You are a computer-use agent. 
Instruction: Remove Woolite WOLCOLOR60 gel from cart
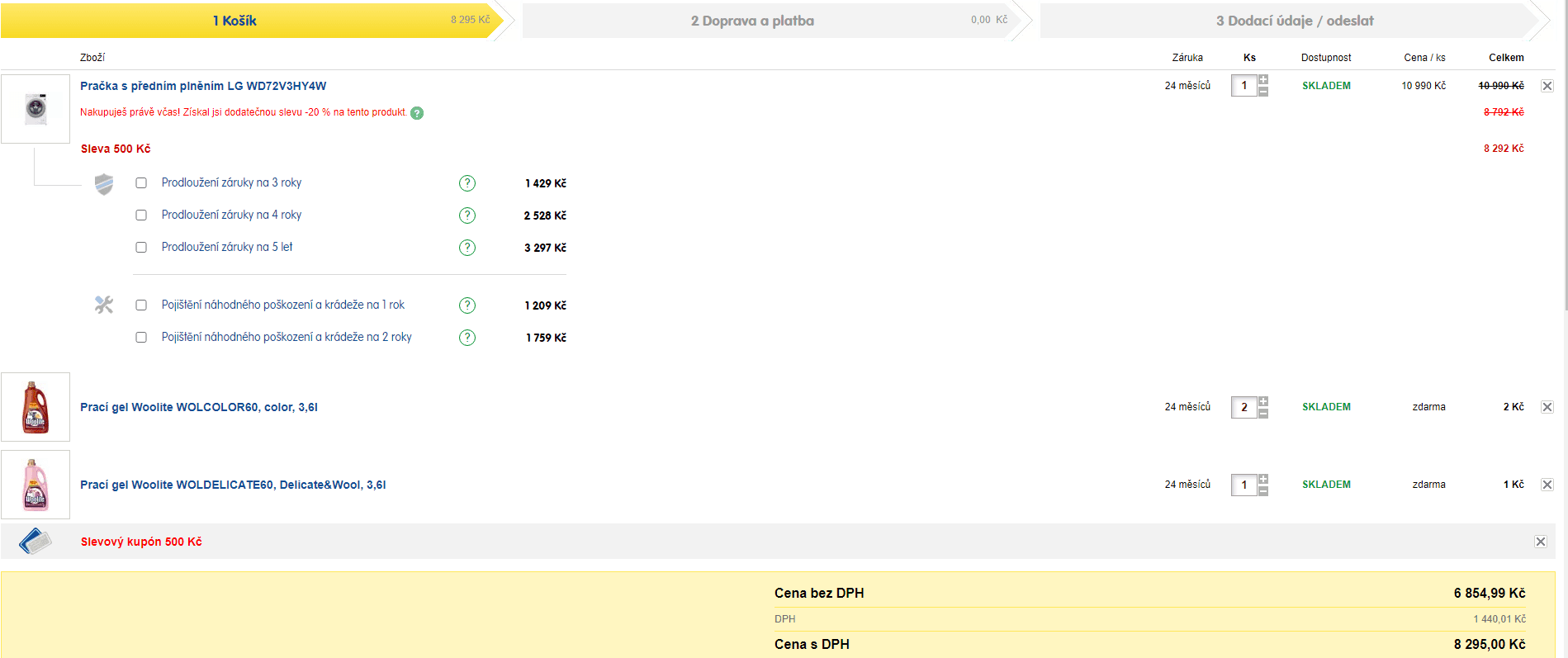(1547, 407)
